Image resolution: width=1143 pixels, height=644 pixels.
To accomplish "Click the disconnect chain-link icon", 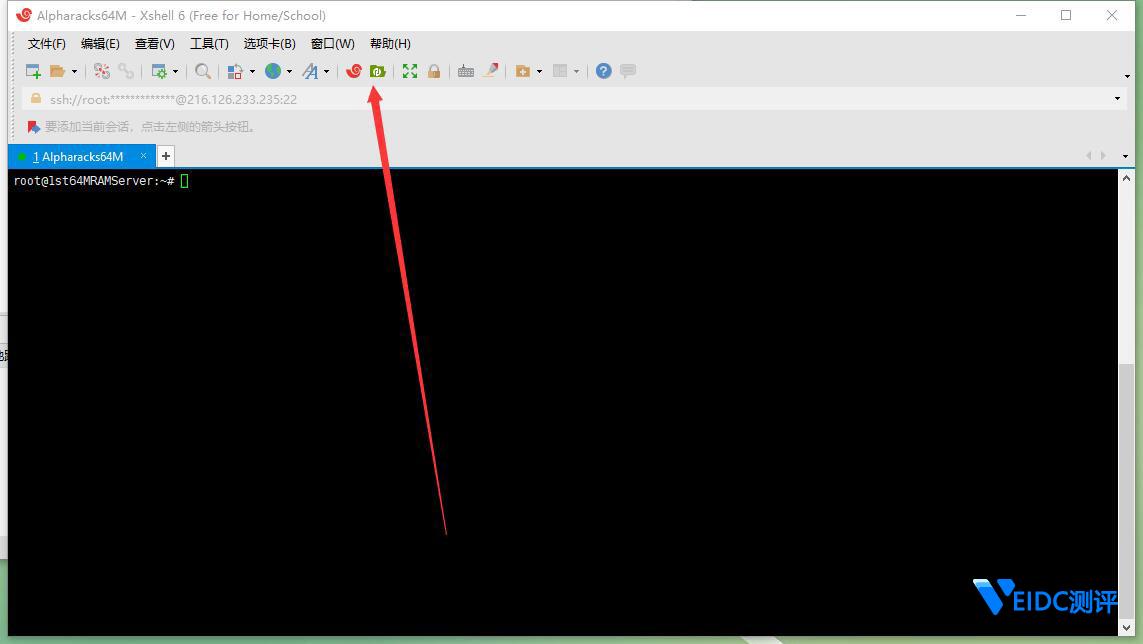I will [x=126, y=71].
